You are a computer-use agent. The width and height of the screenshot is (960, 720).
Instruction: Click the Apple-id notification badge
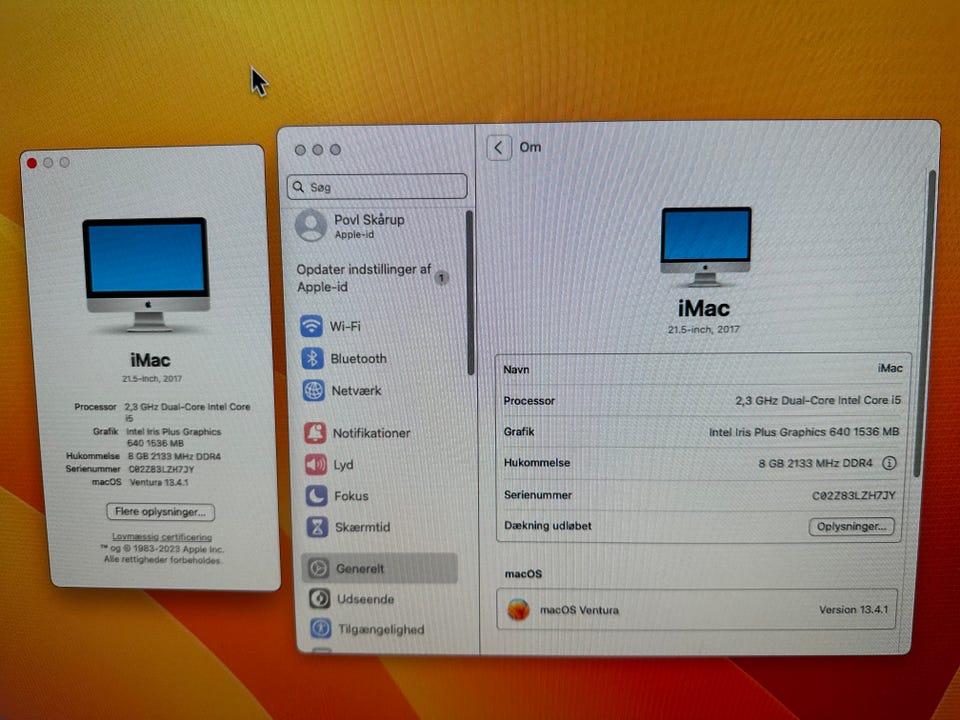coord(441,277)
